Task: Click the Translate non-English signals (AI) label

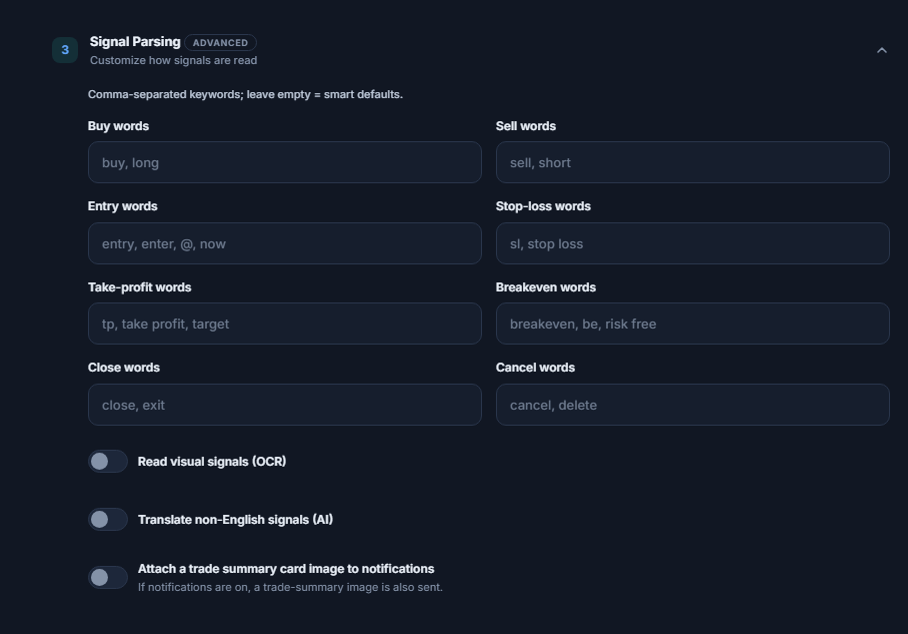Action: click(x=235, y=519)
